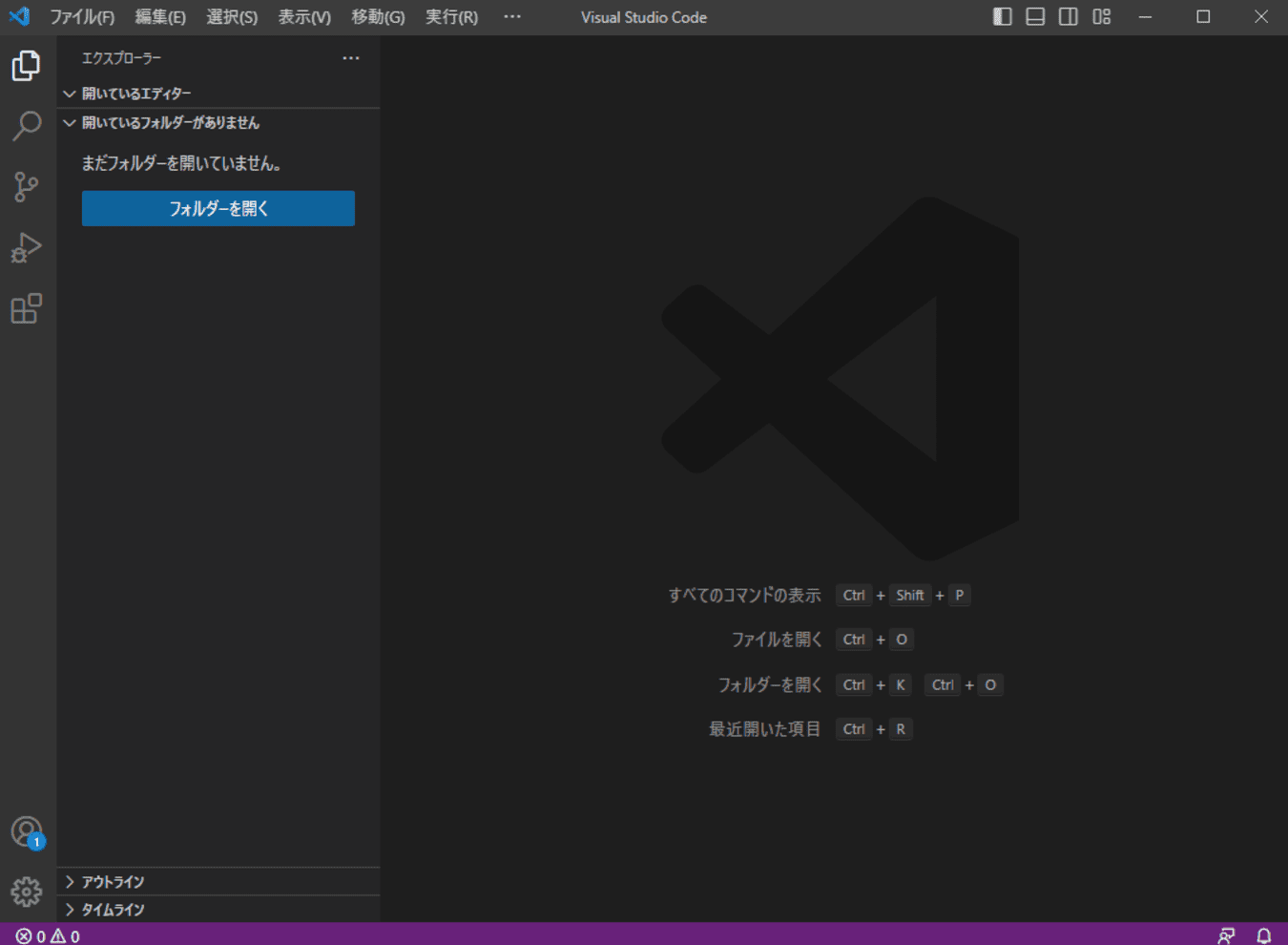Open the 実行(R) menu

[x=451, y=17]
